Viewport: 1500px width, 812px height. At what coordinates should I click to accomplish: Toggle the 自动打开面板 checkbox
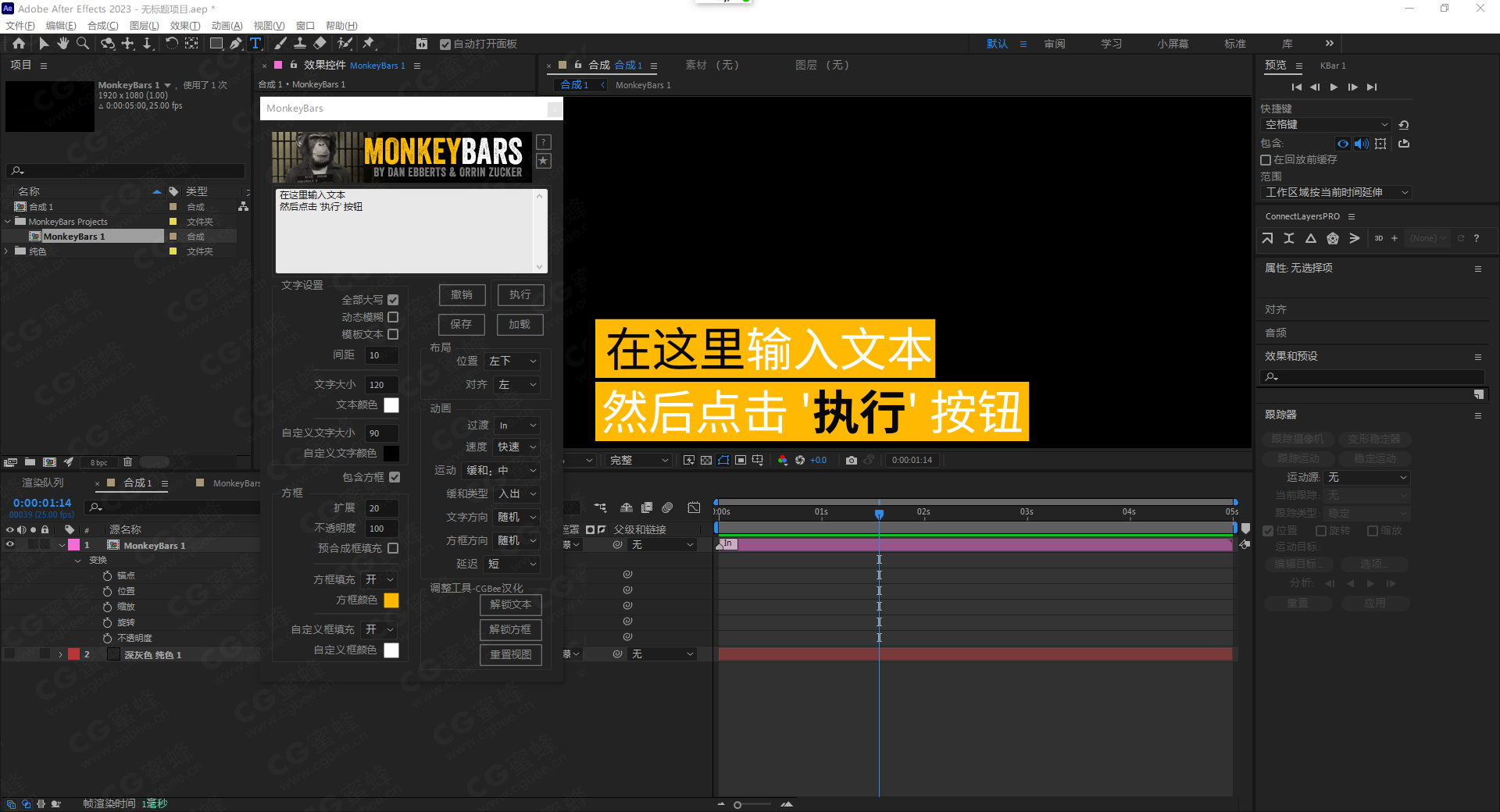click(445, 45)
